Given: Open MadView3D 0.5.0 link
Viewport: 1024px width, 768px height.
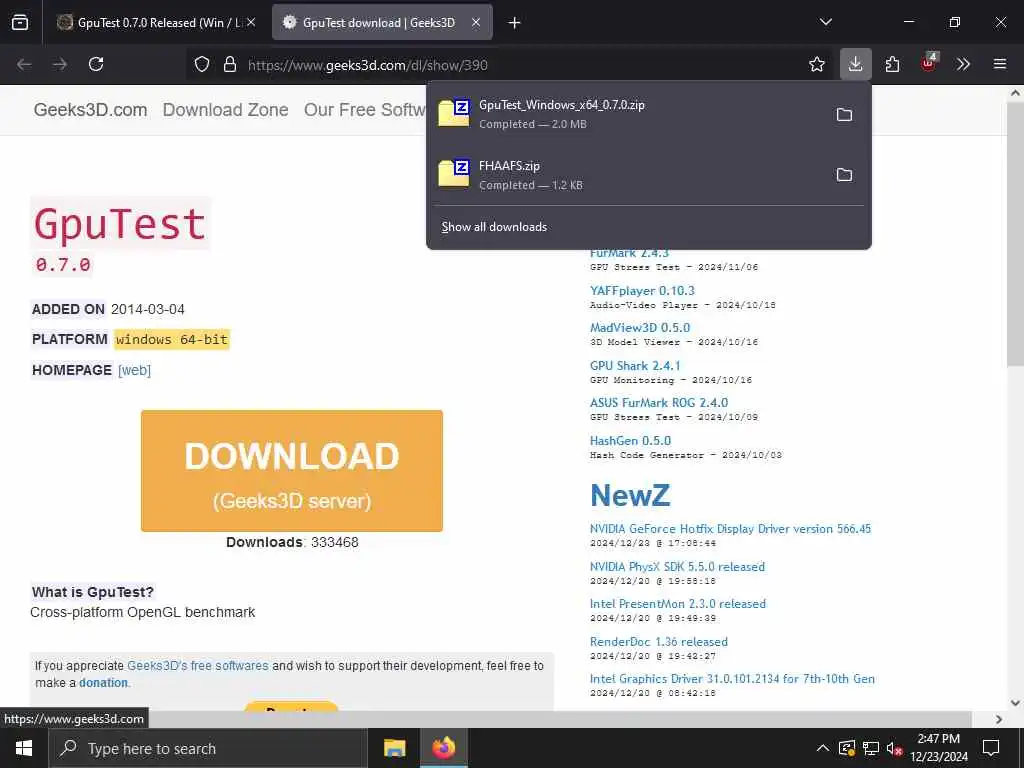Looking at the screenshot, I should click(x=640, y=328).
